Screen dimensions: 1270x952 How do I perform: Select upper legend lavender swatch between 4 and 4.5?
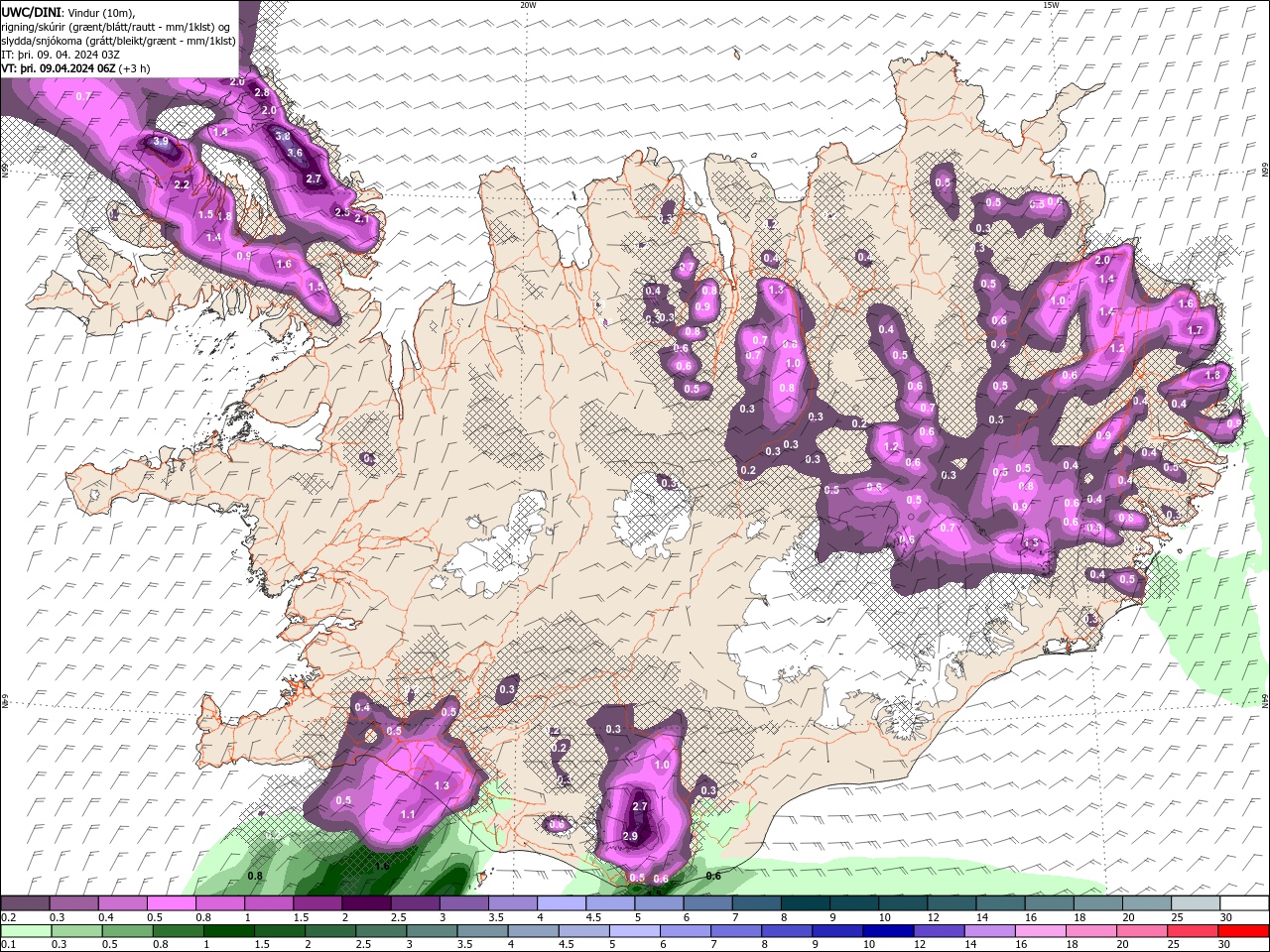562,903
